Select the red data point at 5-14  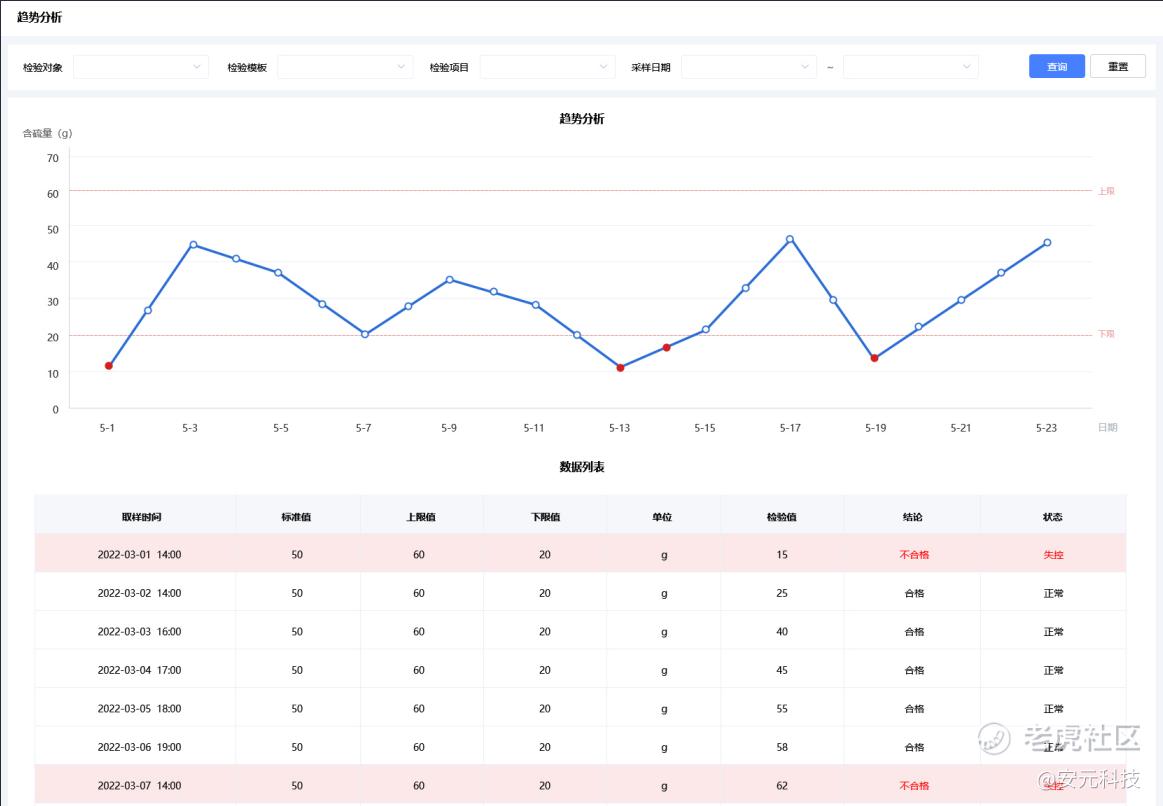click(667, 347)
